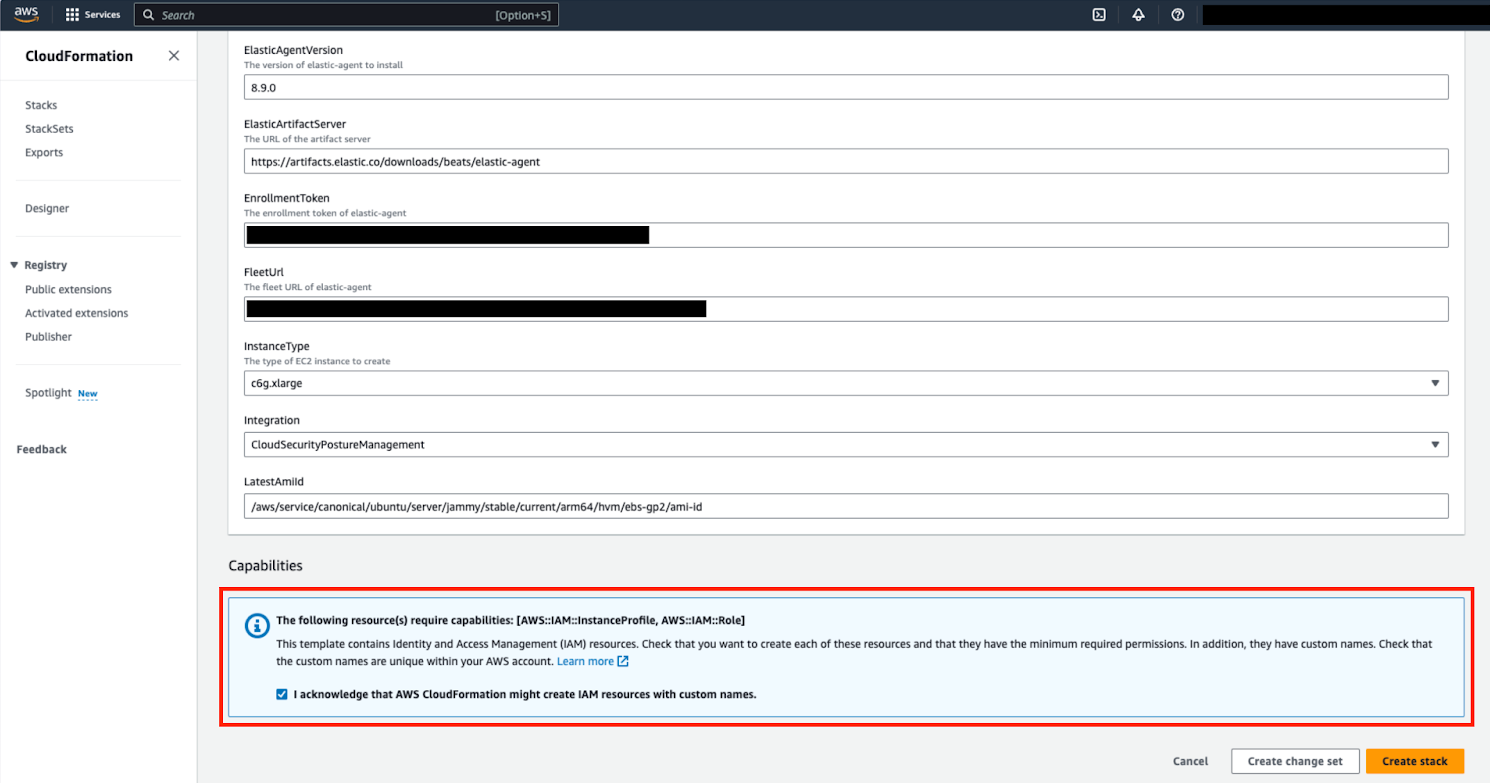The height and width of the screenshot is (783, 1490).
Task: Open the Help question mark icon
Action: point(1177,14)
